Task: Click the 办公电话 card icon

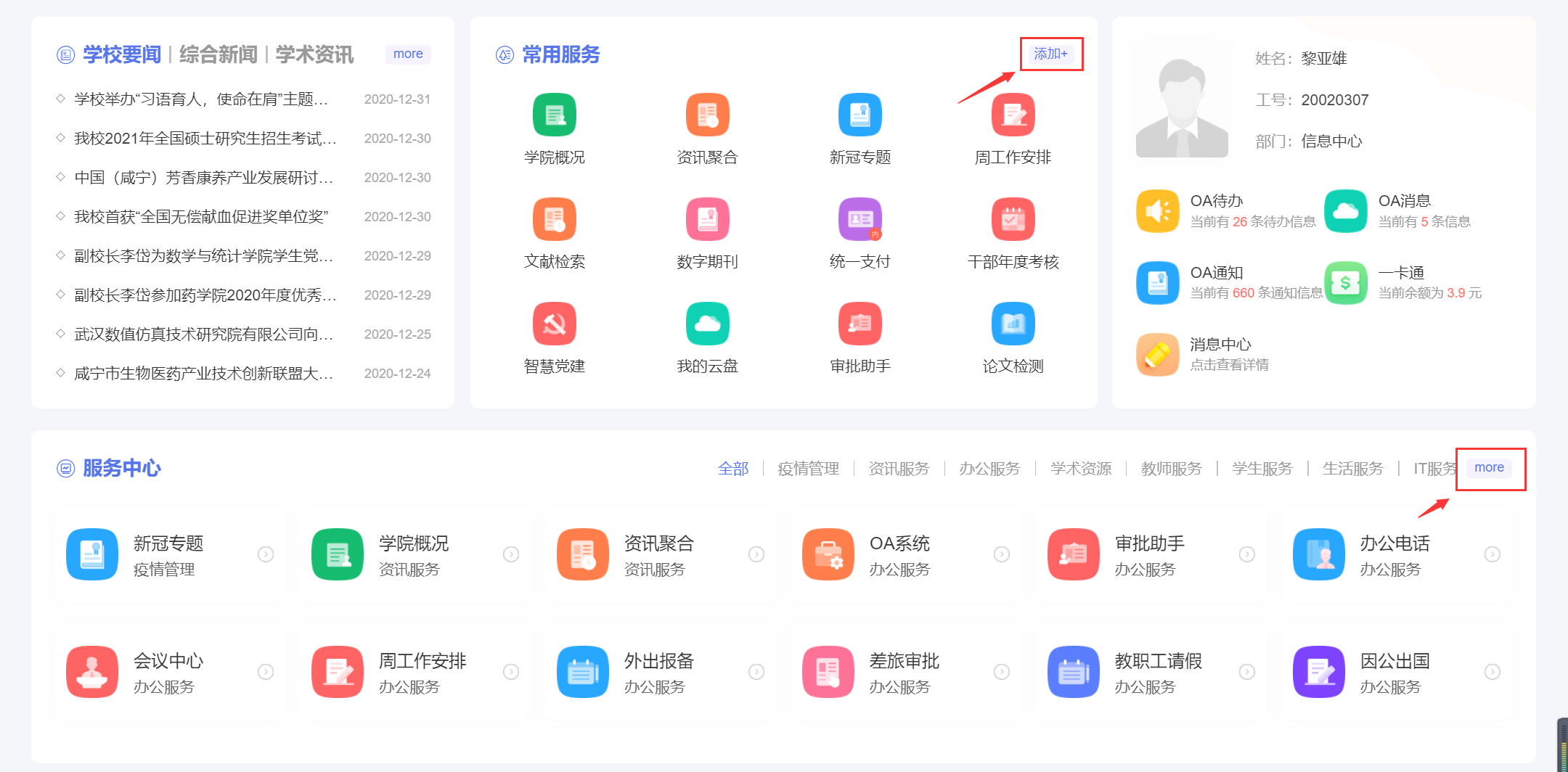Action: (1319, 554)
